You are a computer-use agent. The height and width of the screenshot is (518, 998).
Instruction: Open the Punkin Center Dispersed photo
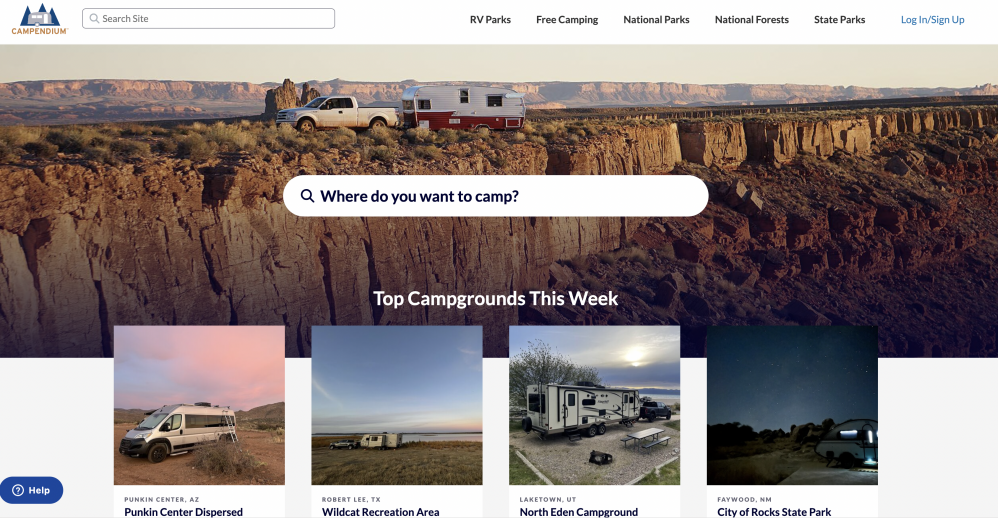click(199, 405)
